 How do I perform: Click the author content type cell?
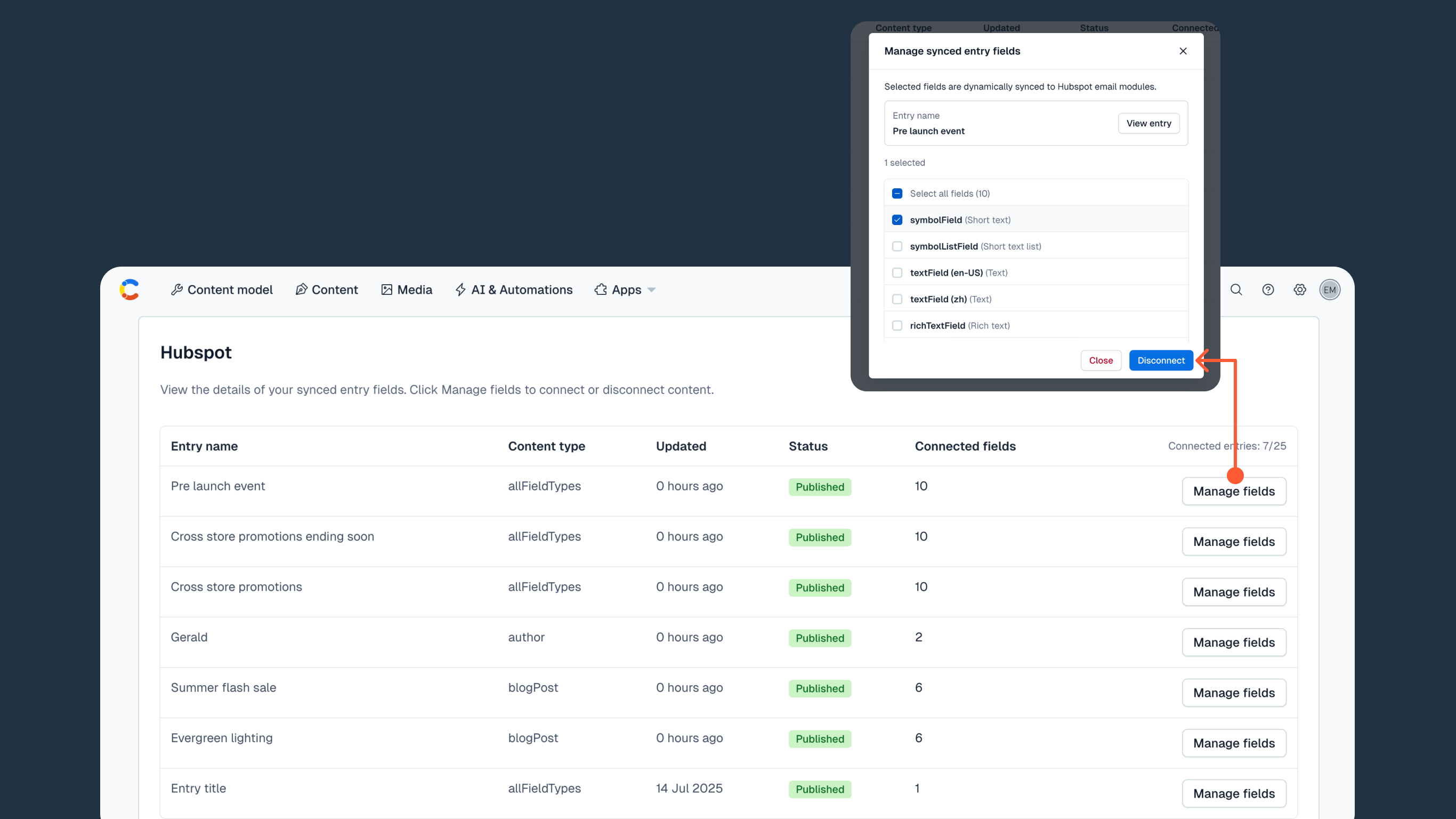point(525,637)
